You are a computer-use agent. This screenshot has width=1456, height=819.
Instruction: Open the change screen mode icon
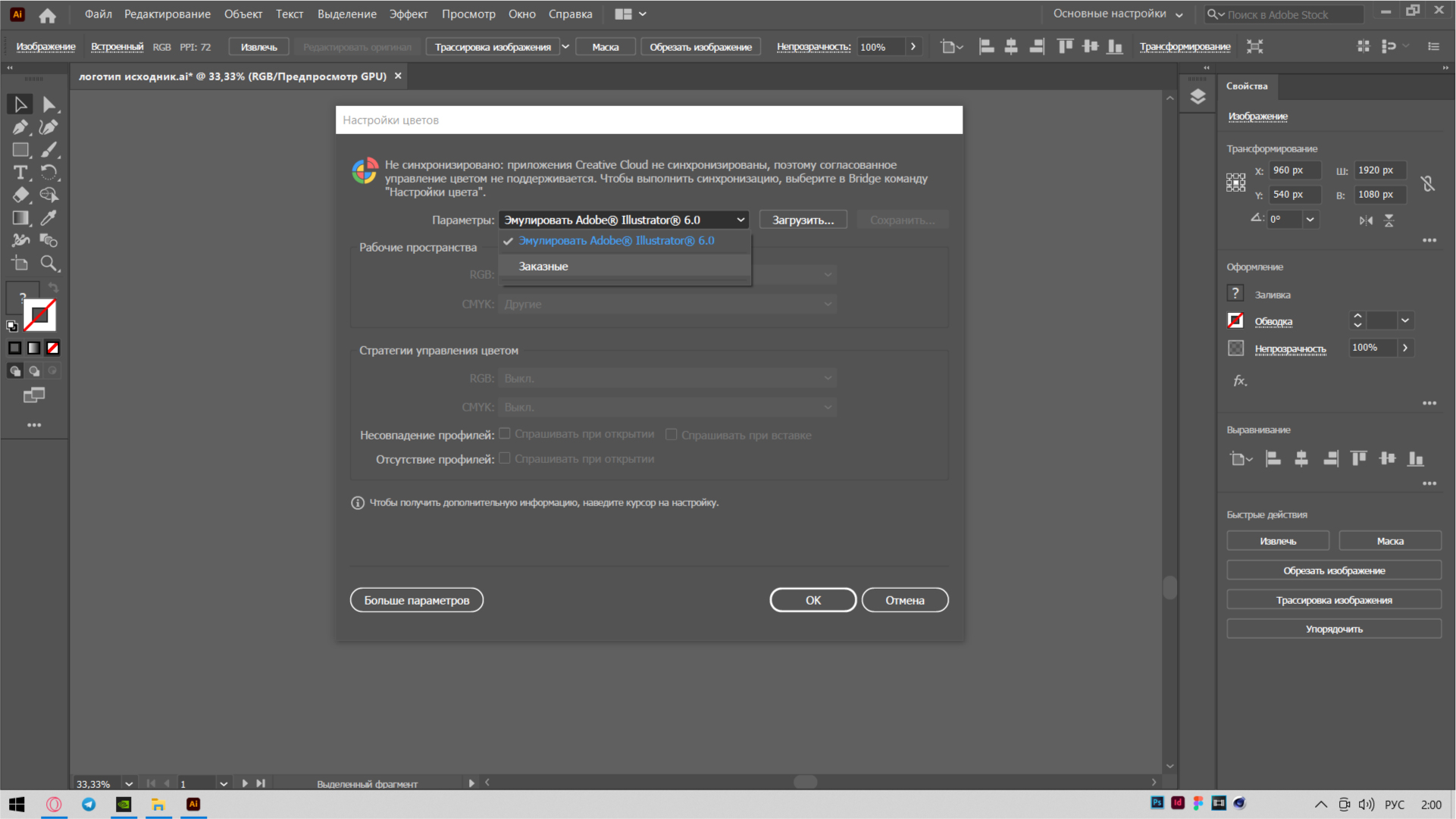tap(34, 395)
